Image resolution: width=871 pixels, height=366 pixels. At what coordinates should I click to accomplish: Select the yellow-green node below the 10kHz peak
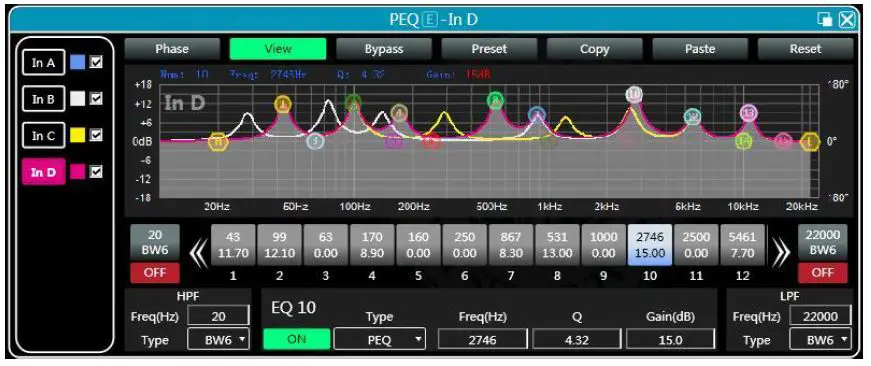744,141
